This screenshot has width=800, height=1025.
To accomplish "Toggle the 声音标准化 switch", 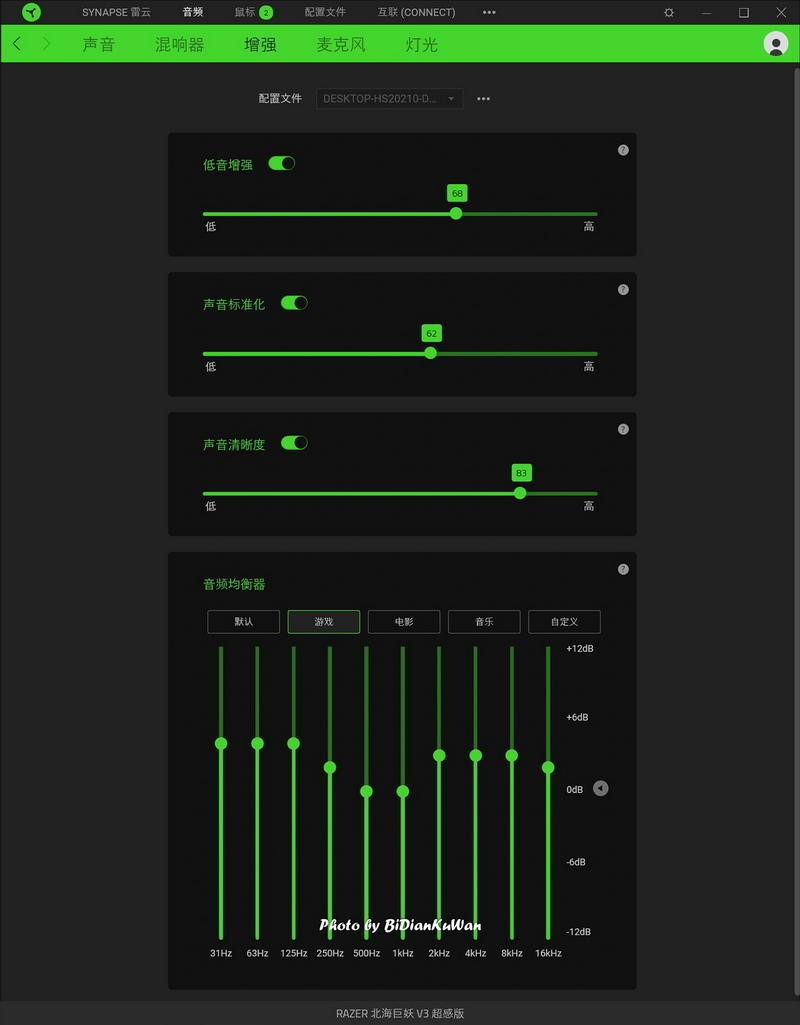I will tap(294, 303).
